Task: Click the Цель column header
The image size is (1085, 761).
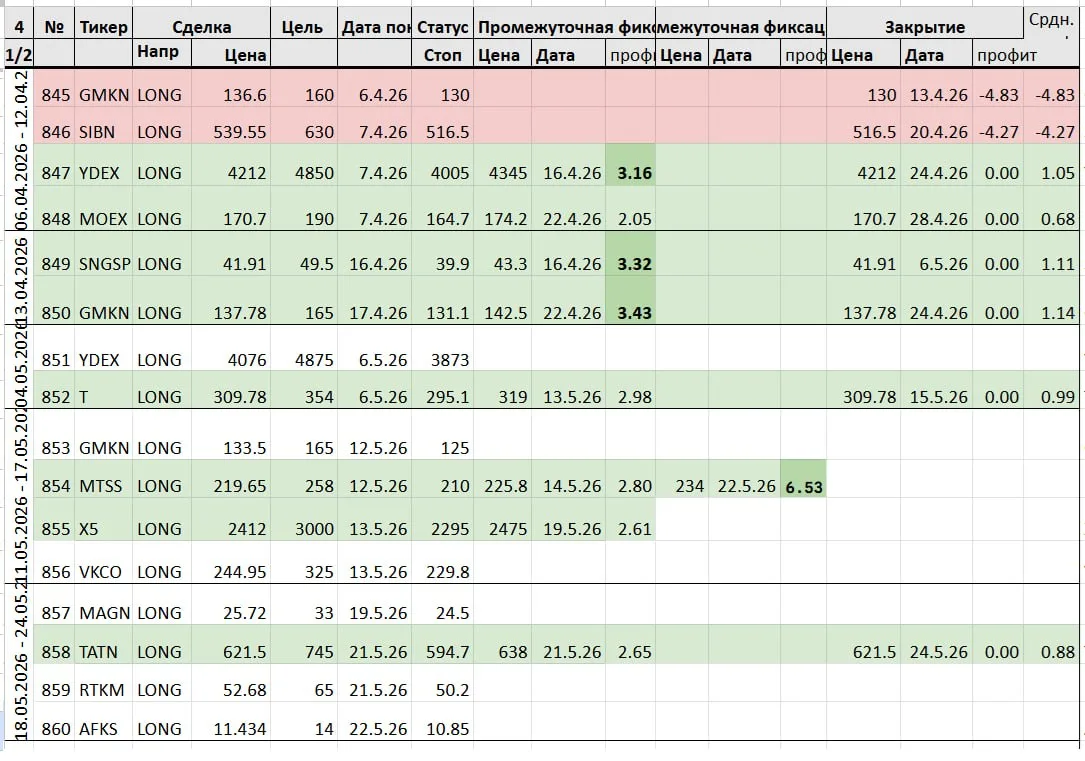Action: (304, 27)
